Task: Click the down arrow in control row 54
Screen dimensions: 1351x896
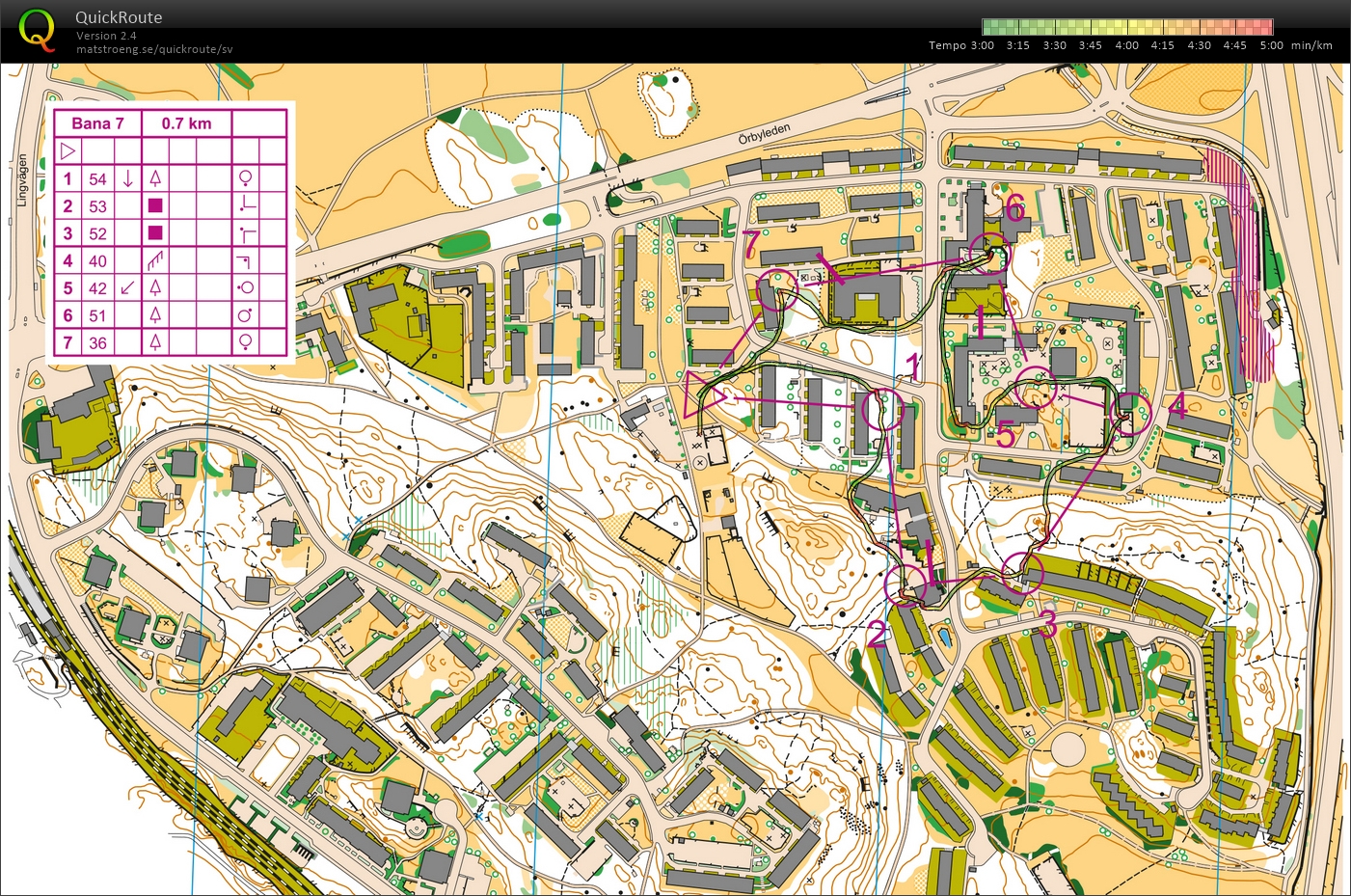Action: (127, 178)
